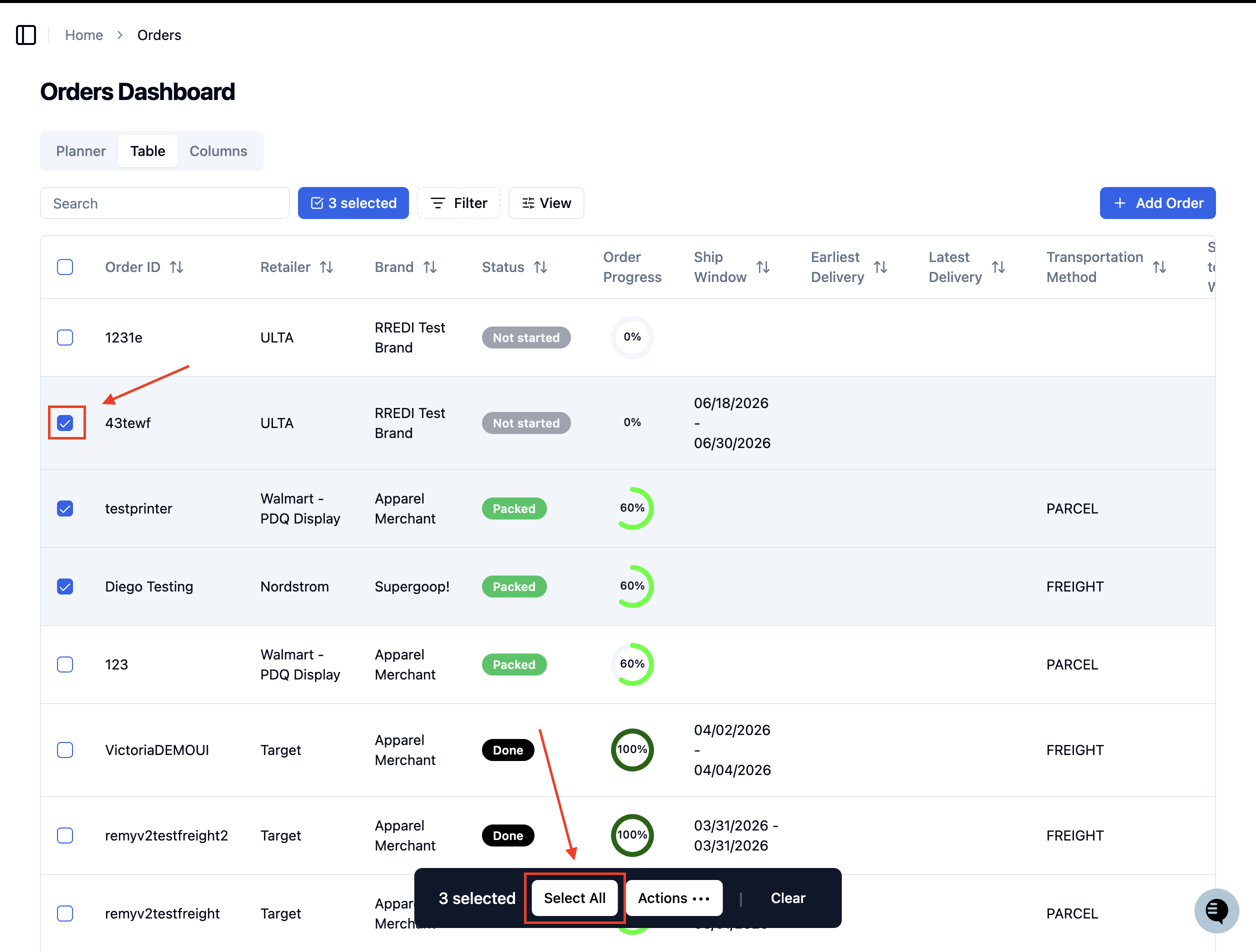The image size is (1256, 952).
Task: Open the chat support bubble
Action: (x=1216, y=910)
